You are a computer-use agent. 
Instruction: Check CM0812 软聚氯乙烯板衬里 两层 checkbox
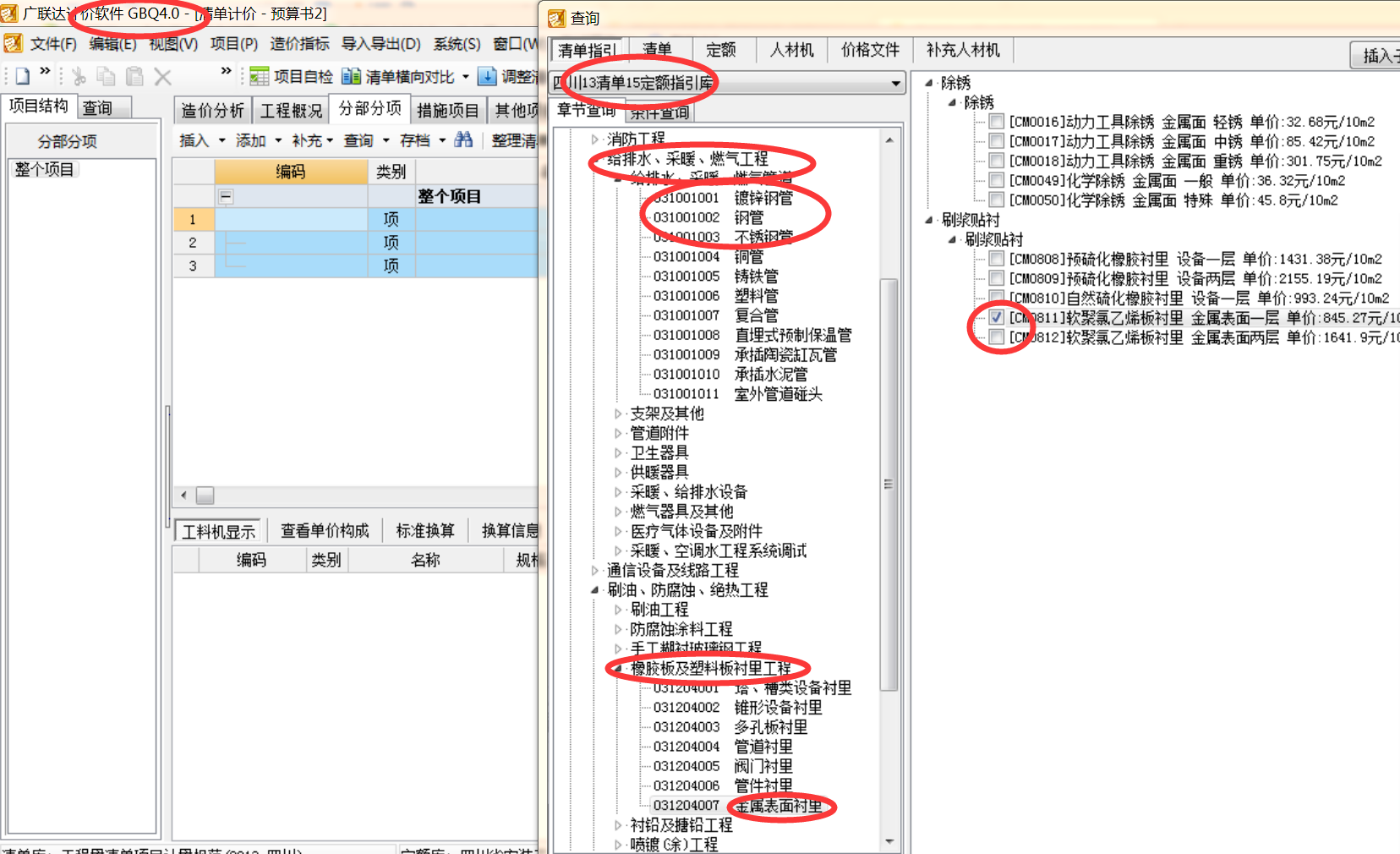tap(997, 337)
